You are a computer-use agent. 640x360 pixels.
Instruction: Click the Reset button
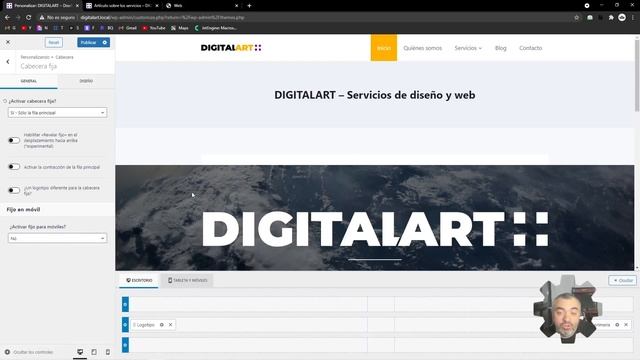click(x=53, y=42)
